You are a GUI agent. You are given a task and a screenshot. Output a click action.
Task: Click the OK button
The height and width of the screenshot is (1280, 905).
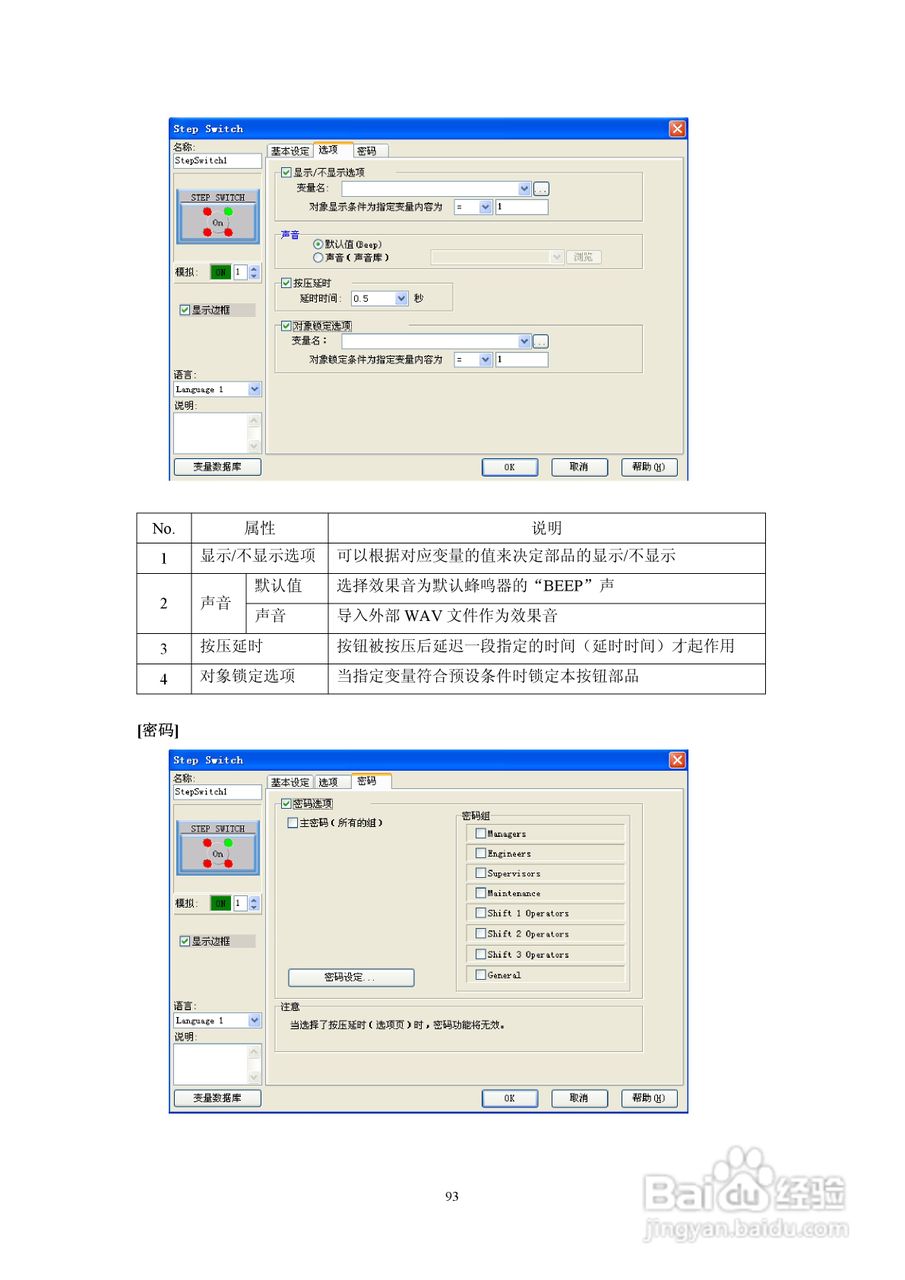pos(509,467)
